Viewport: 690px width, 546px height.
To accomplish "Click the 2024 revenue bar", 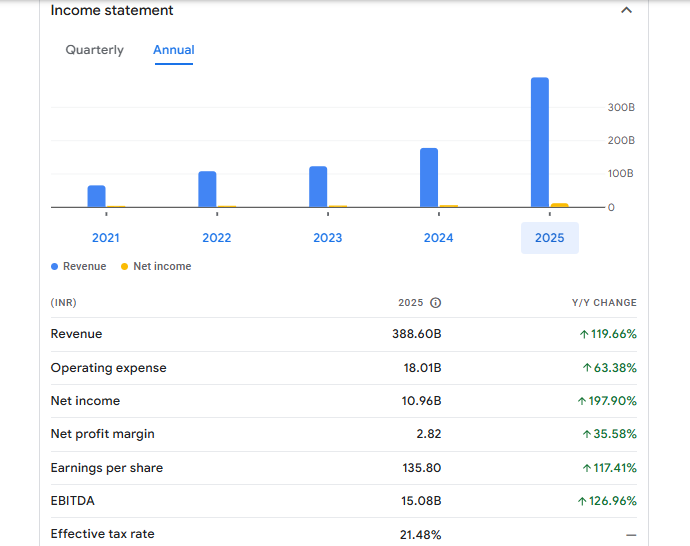I will tap(429, 178).
